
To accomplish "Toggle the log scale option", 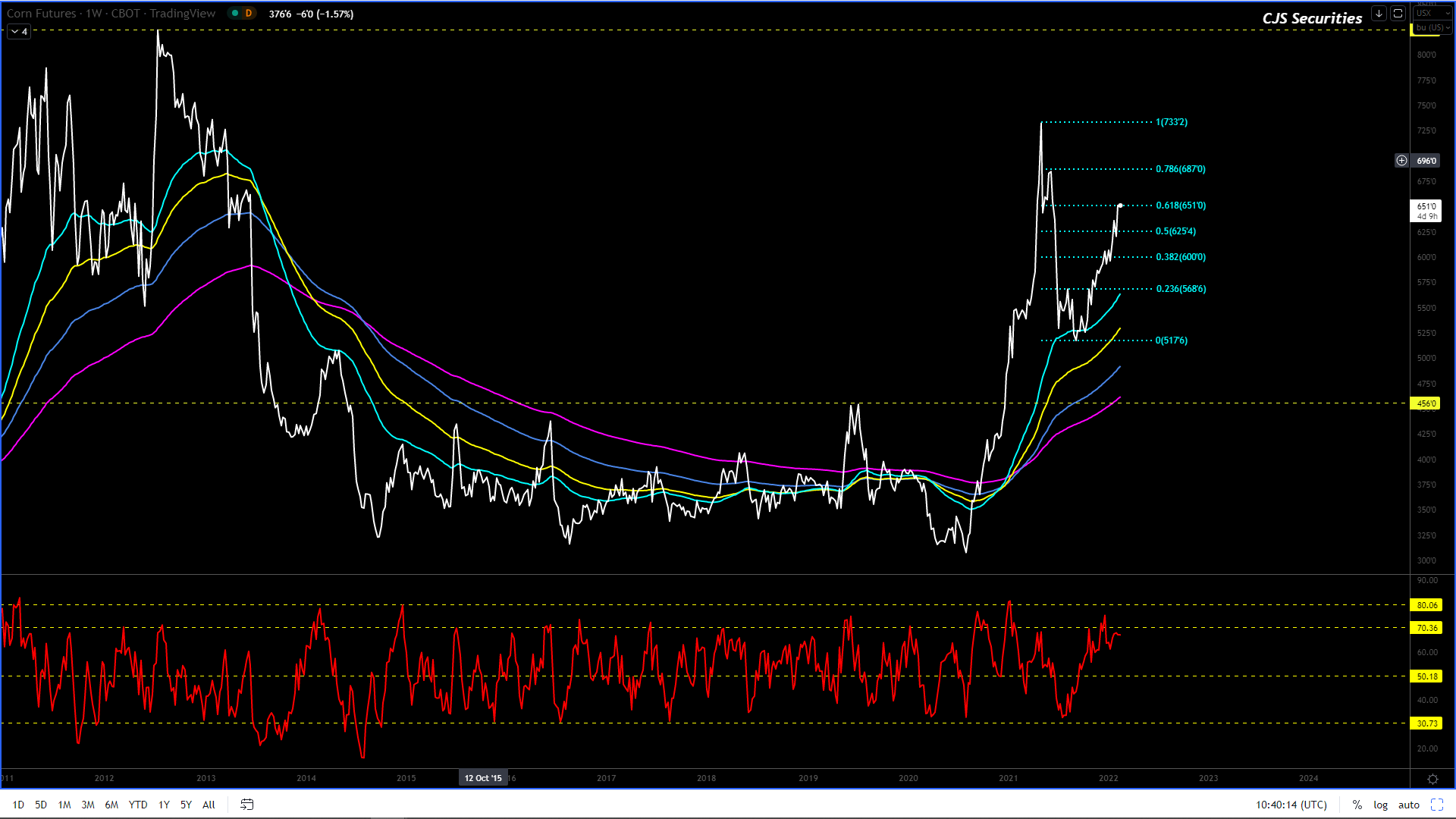I will pyautogui.click(x=1380, y=805).
